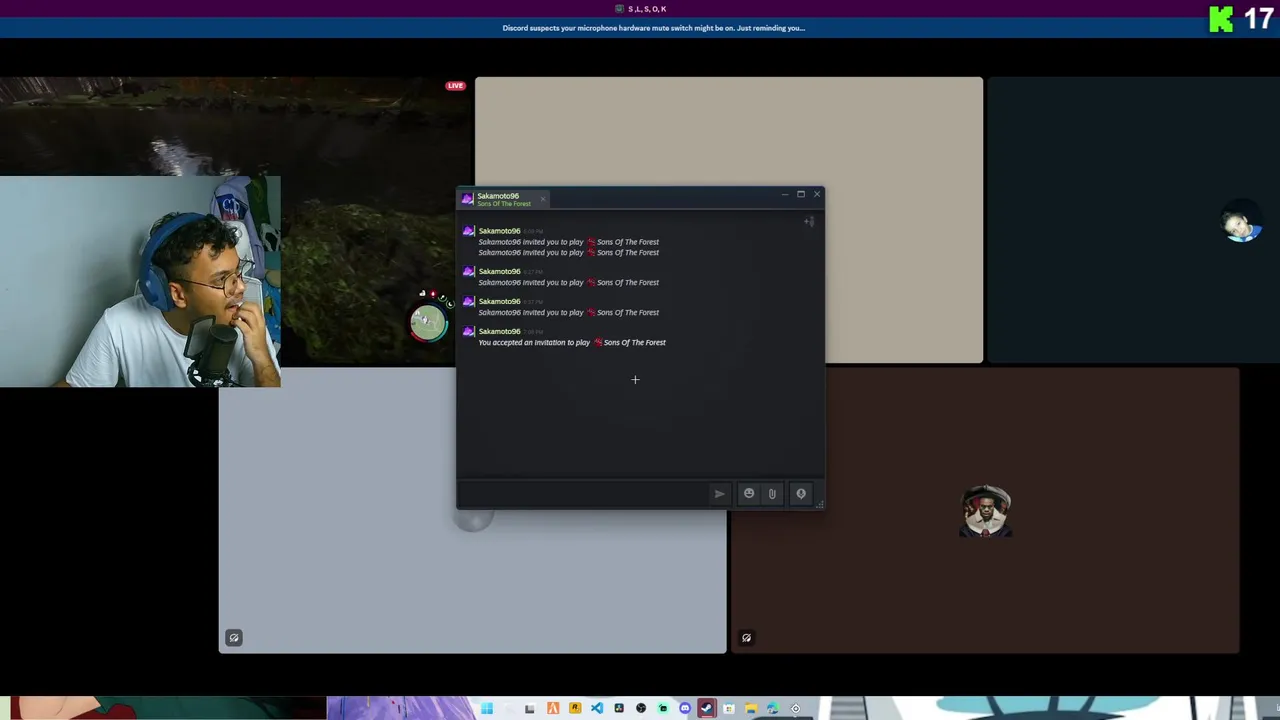Viewport: 1280px width, 720px height.
Task: Open the orange app icon on taskbar
Action: [553, 709]
